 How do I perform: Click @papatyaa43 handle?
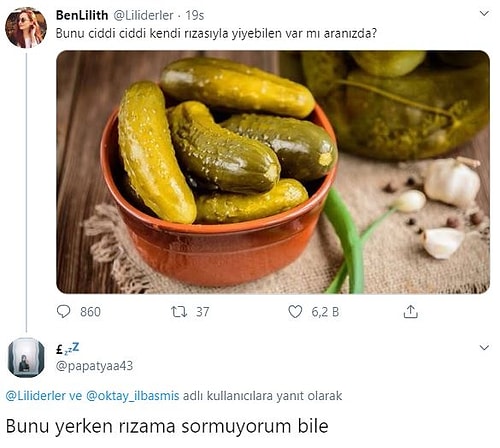coord(94,366)
